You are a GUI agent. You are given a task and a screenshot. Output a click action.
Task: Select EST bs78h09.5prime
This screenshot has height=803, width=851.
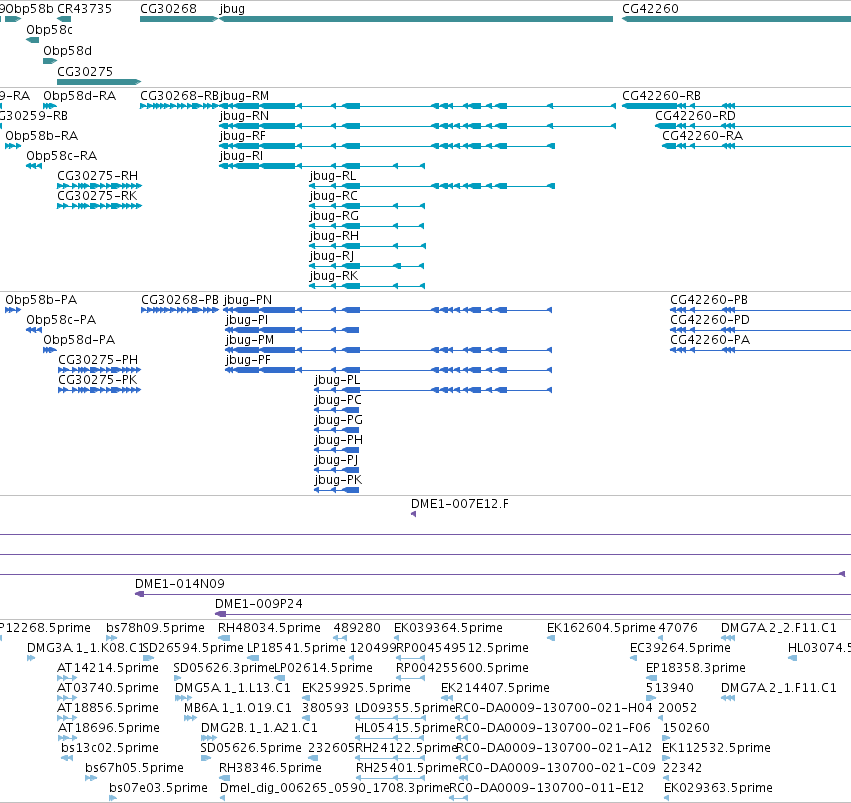tap(111, 638)
